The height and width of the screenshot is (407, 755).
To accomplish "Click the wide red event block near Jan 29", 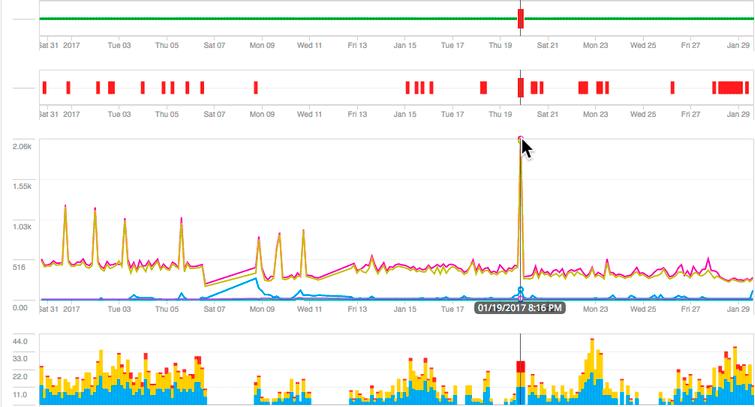I will [730, 88].
